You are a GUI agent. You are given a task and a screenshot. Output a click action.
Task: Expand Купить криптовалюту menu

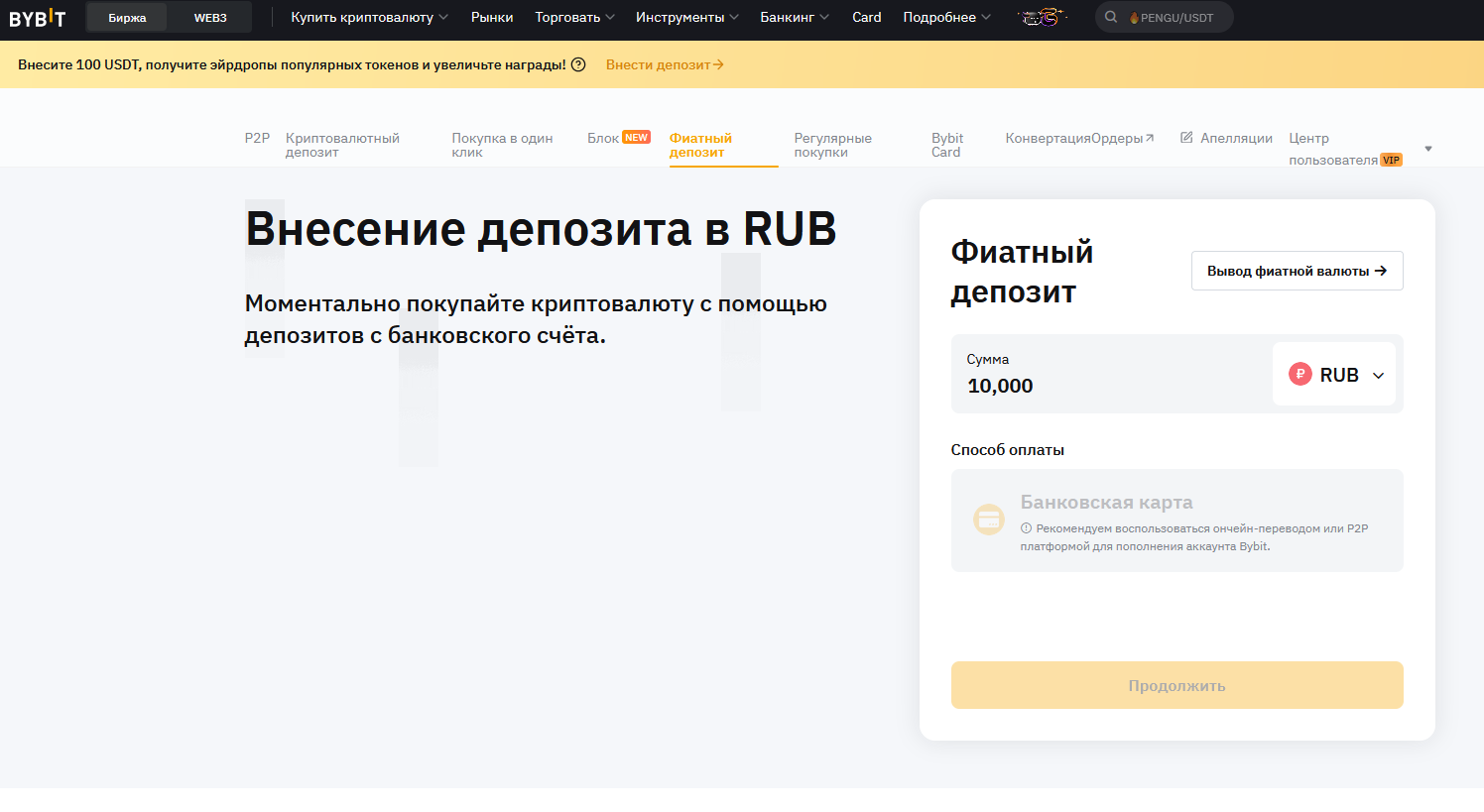[369, 18]
